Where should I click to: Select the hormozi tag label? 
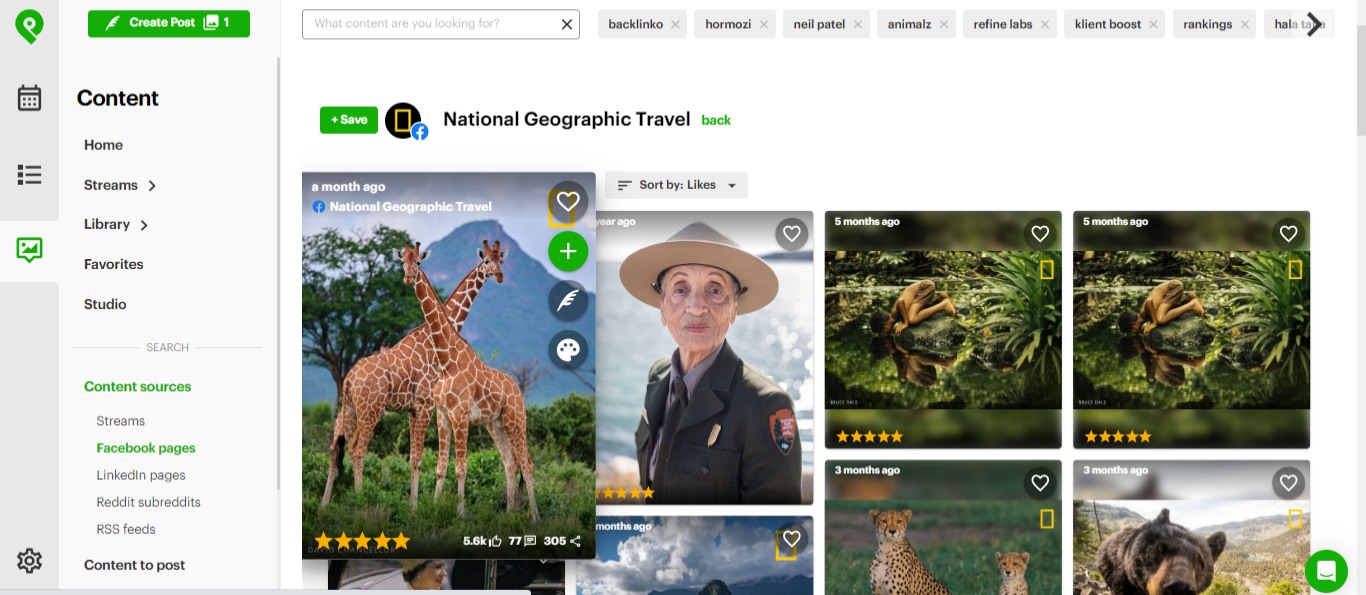[x=727, y=24]
